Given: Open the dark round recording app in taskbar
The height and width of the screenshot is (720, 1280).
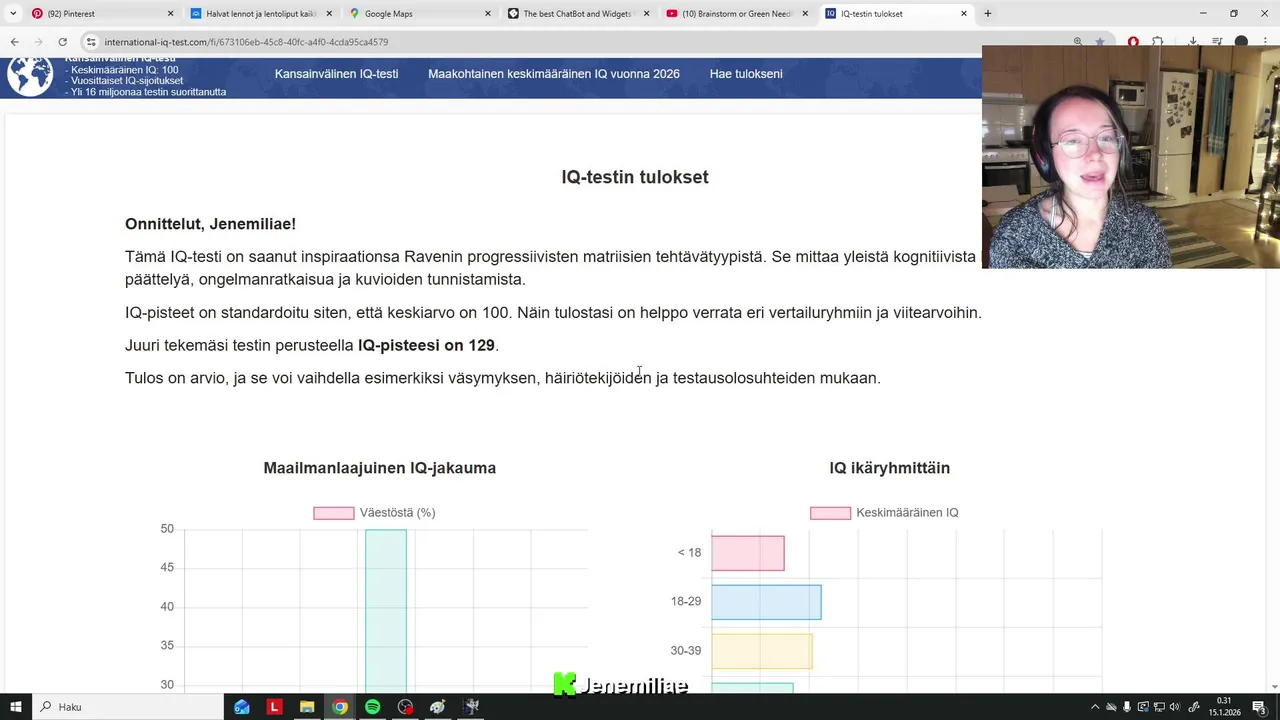Looking at the screenshot, I should (405, 707).
